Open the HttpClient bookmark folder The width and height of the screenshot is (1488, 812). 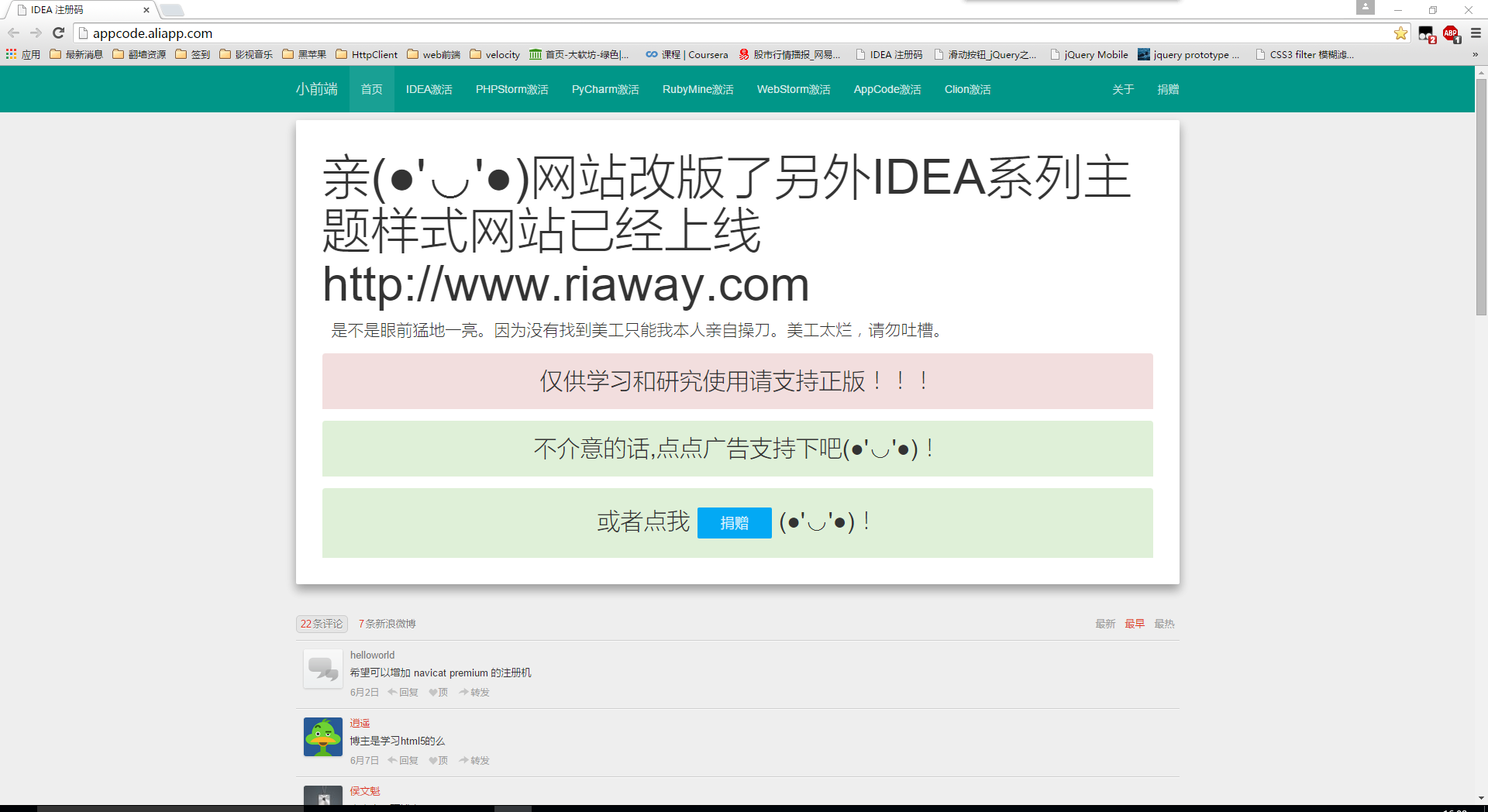367,54
